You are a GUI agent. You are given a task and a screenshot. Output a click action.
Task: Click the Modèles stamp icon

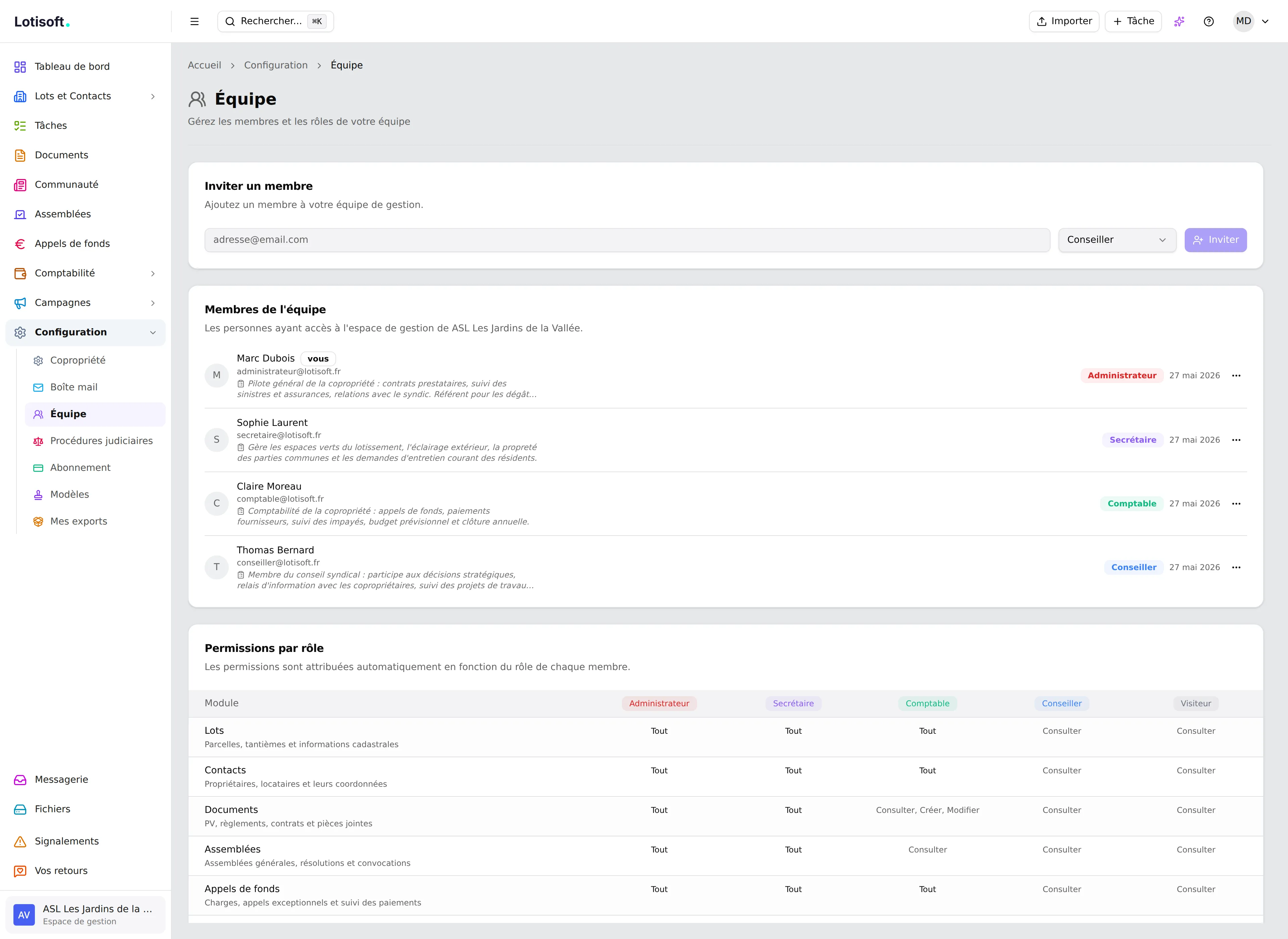38,495
